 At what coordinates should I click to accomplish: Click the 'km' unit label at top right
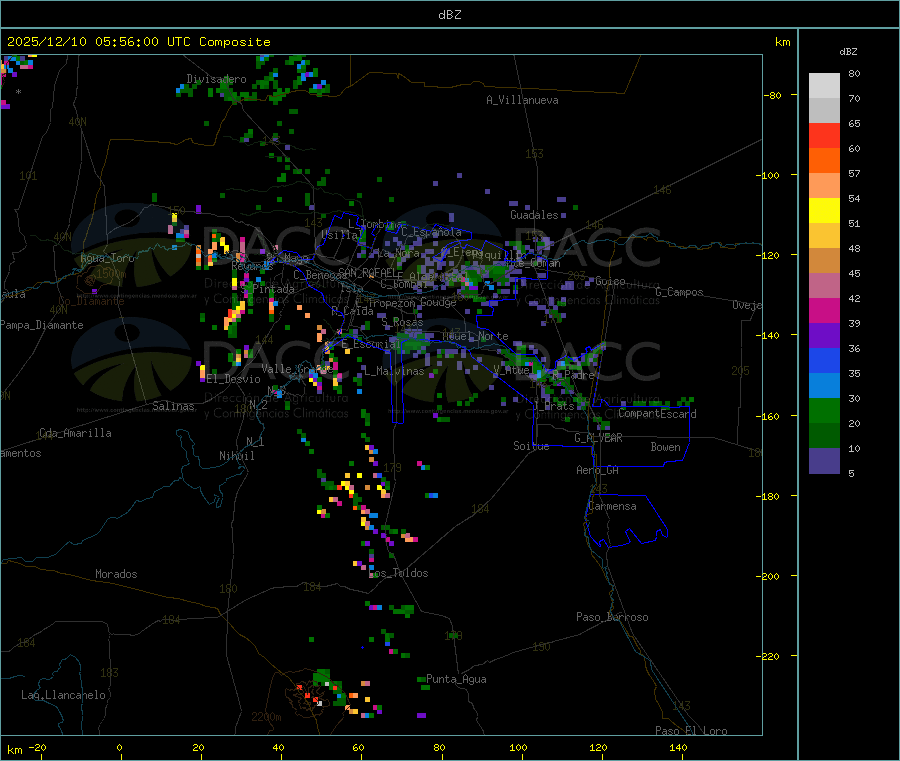(782, 42)
